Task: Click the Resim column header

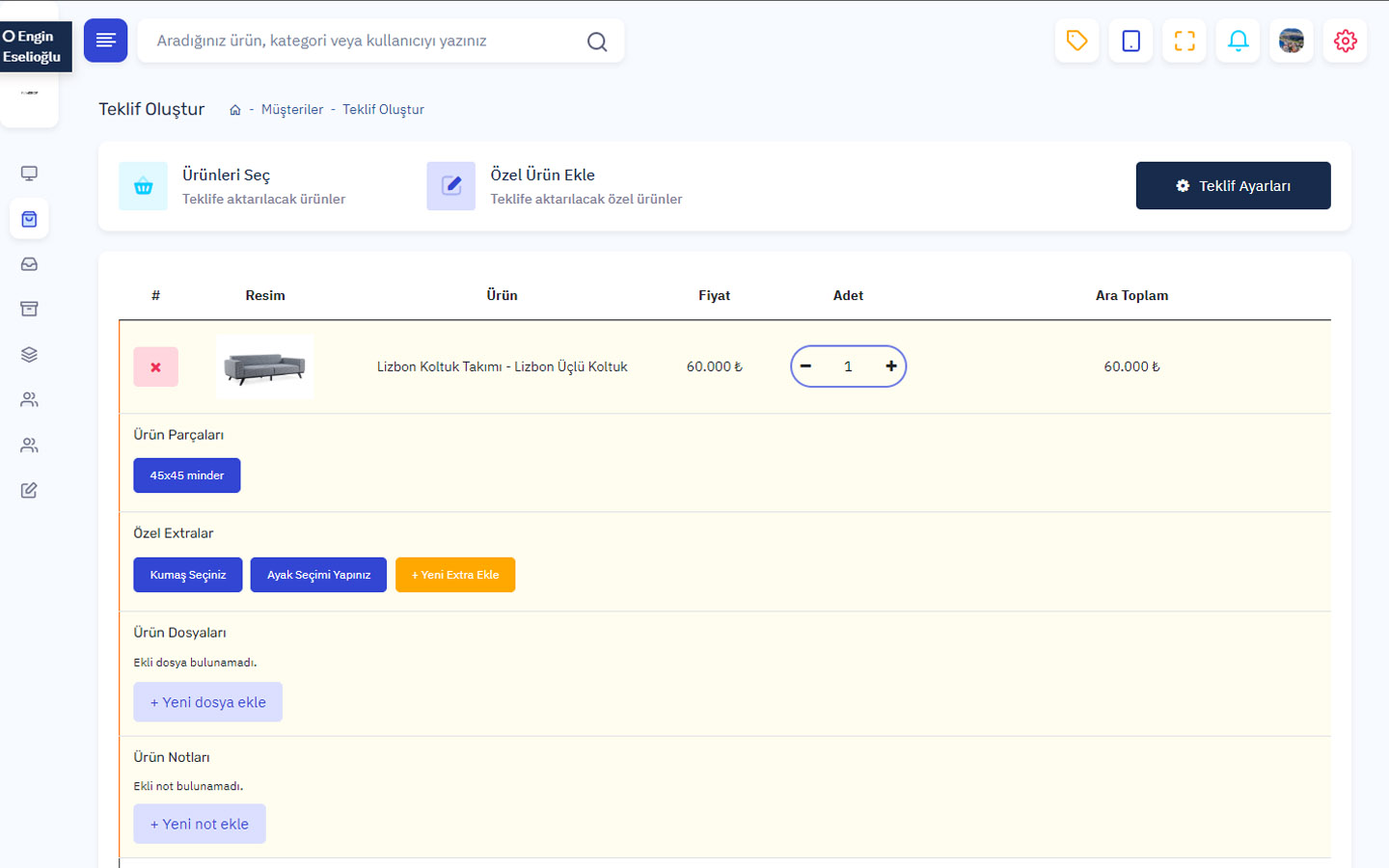Action: pyautogui.click(x=265, y=296)
